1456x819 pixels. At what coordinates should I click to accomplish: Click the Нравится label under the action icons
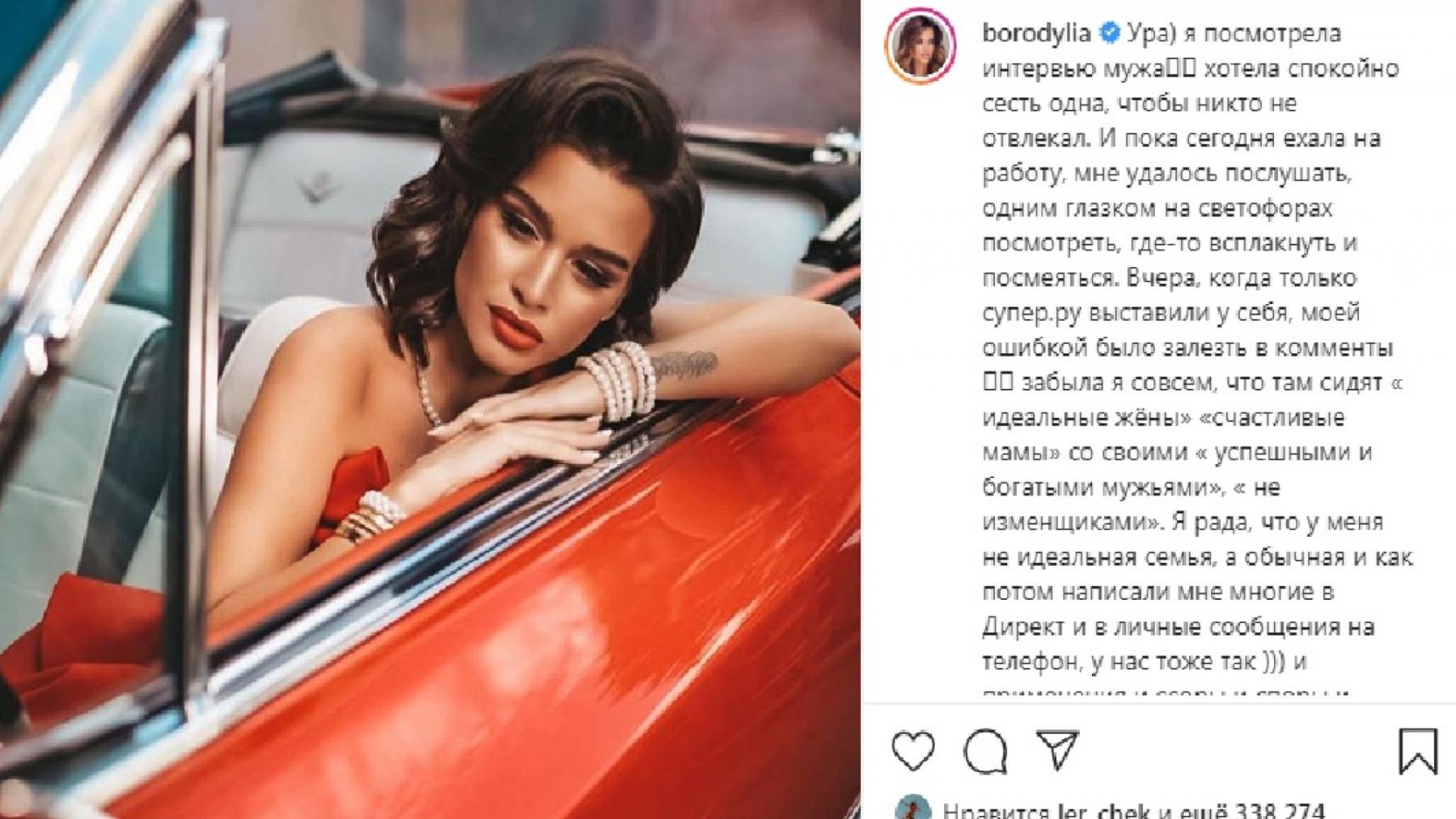click(997, 811)
